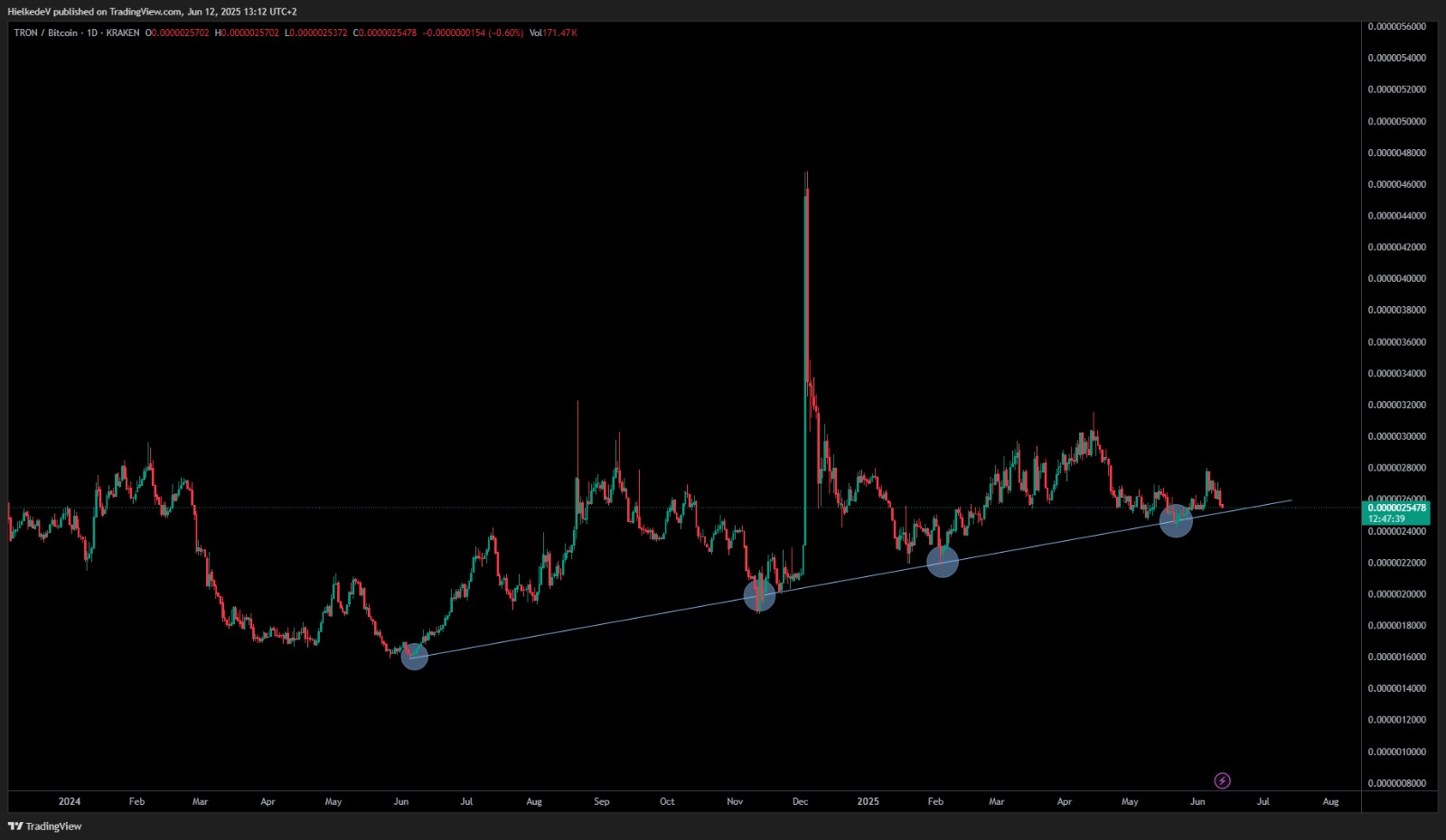Image resolution: width=1446 pixels, height=840 pixels.
Task: Click the Feb label after 2024 on time axis
Action: [136, 801]
